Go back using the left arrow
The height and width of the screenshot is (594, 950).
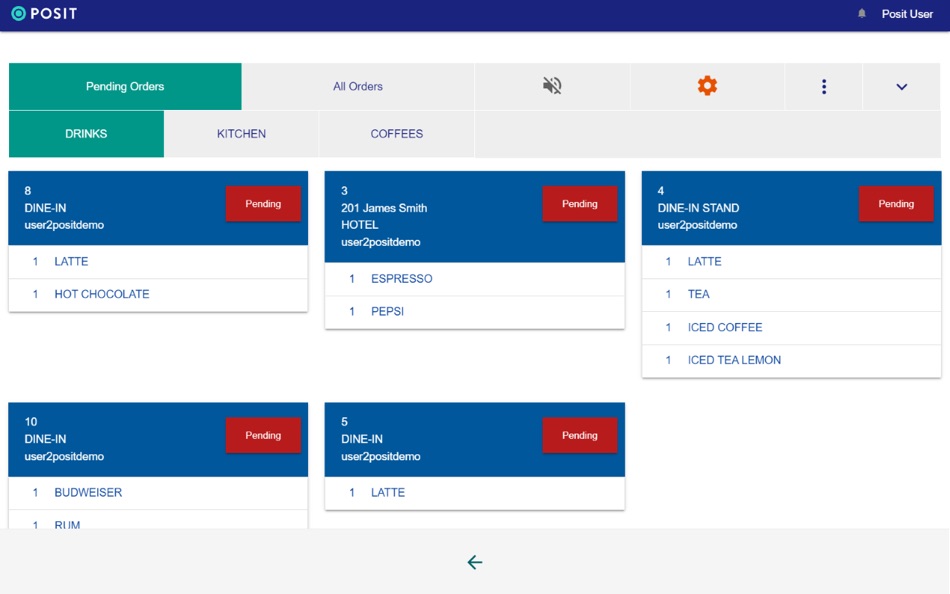(474, 562)
